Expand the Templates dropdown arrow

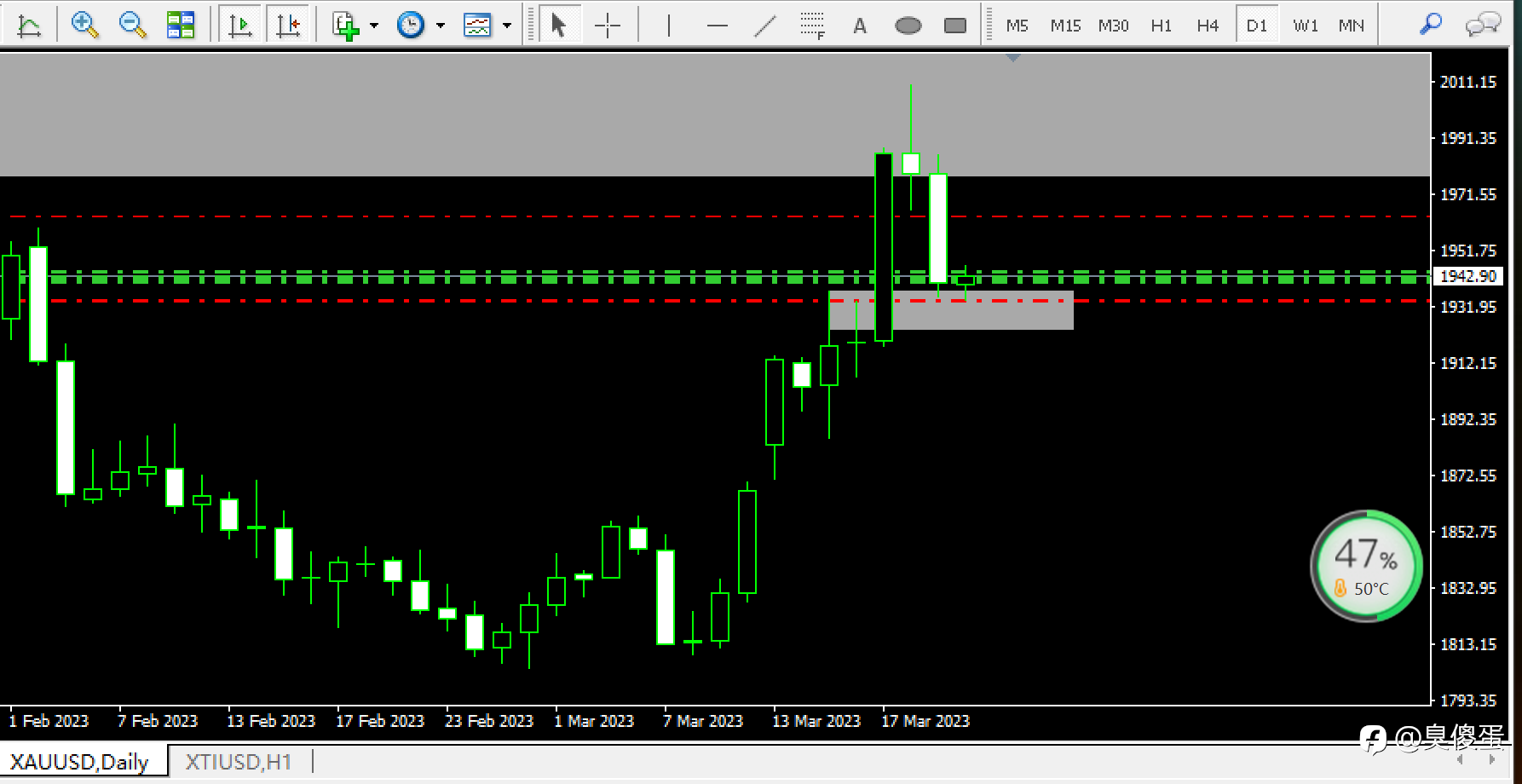click(507, 26)
